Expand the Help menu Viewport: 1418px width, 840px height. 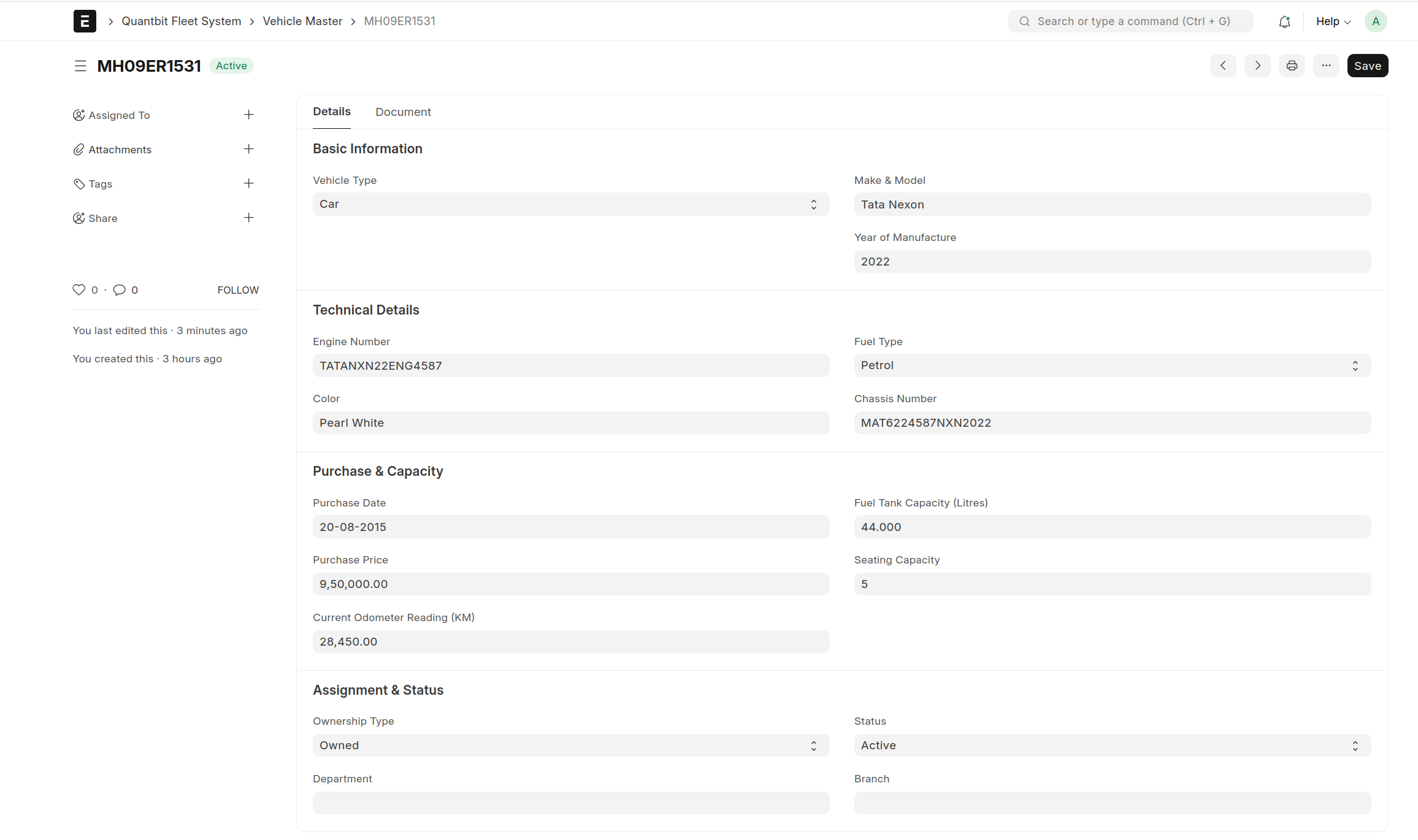pyautogui.click(x=1333, y=21)
